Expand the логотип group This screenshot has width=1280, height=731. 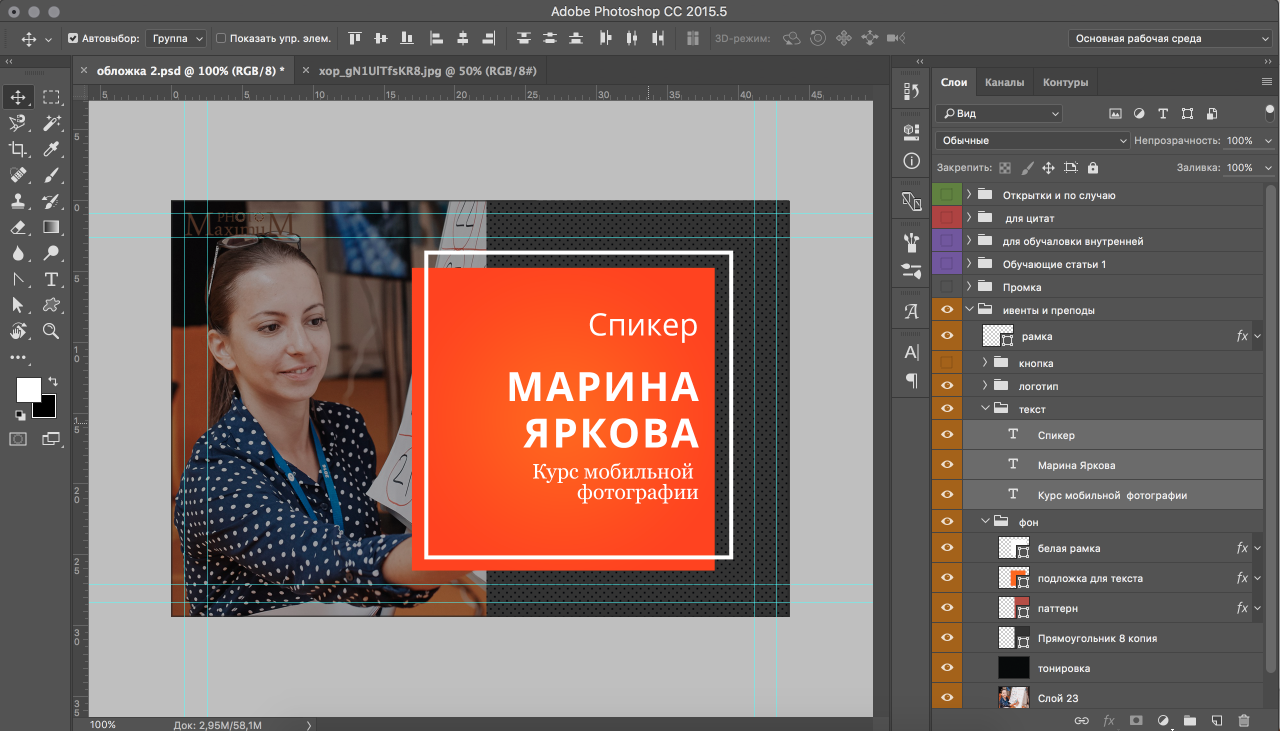click(985, 386)
